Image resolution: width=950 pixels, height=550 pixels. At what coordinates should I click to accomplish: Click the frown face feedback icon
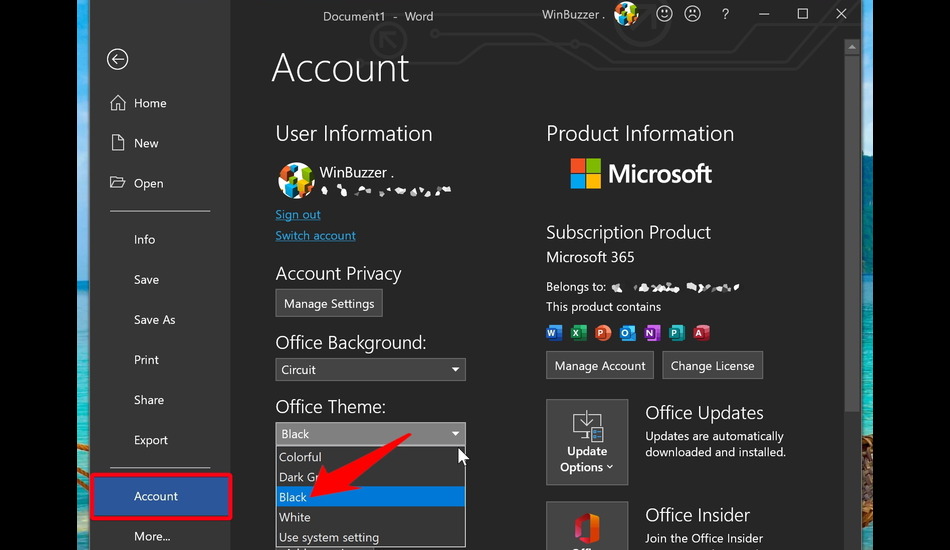(x=692, y=14)
